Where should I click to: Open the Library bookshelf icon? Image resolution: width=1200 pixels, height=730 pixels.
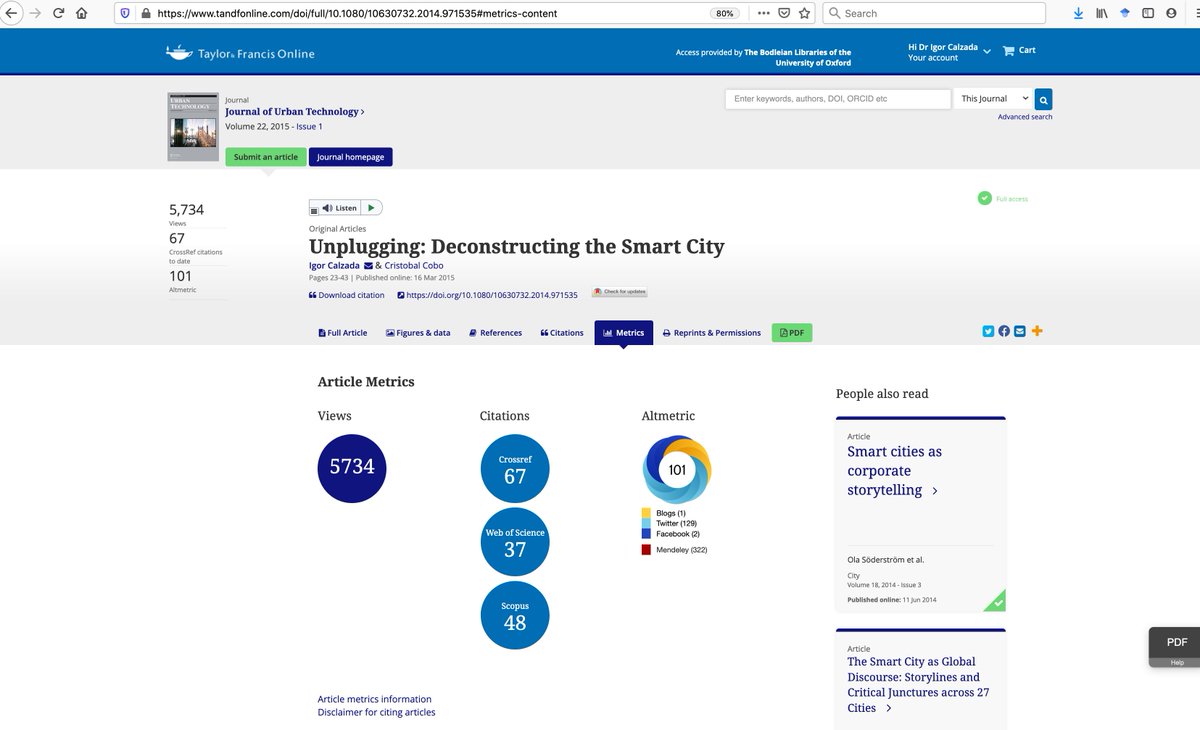[x=1102, y=13]
